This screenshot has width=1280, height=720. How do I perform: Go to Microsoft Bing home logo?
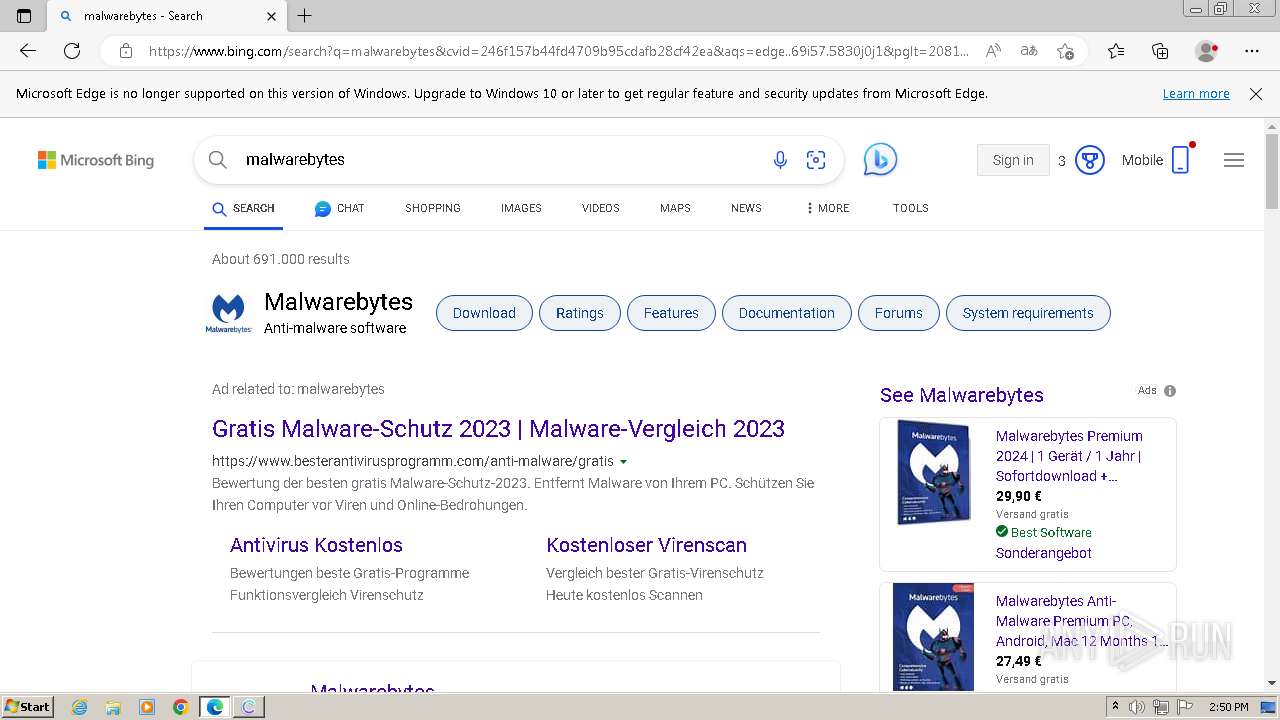tap(96, 160)
